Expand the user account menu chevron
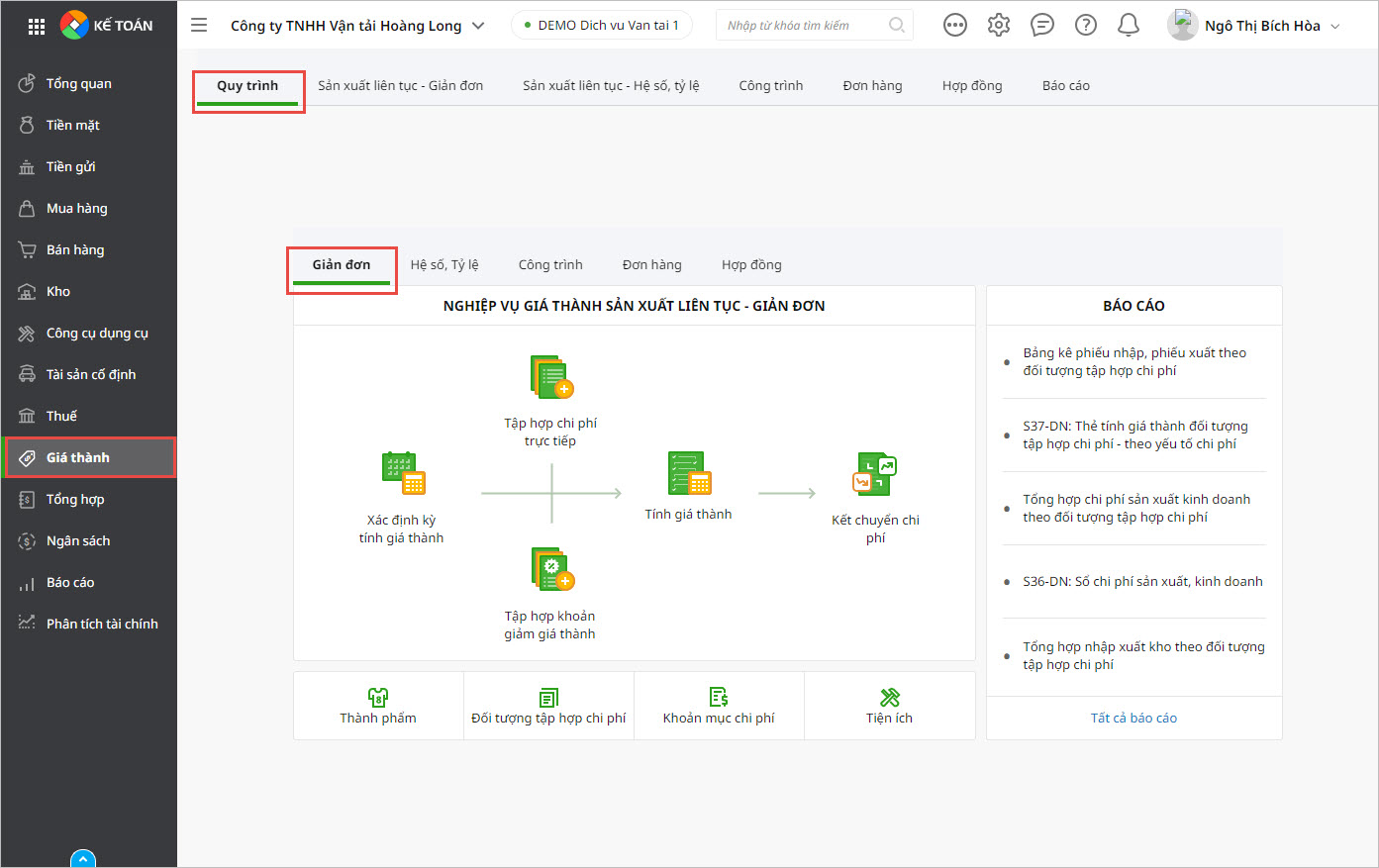Screen dimensions: 1379x868 [x=1335, y=27]
